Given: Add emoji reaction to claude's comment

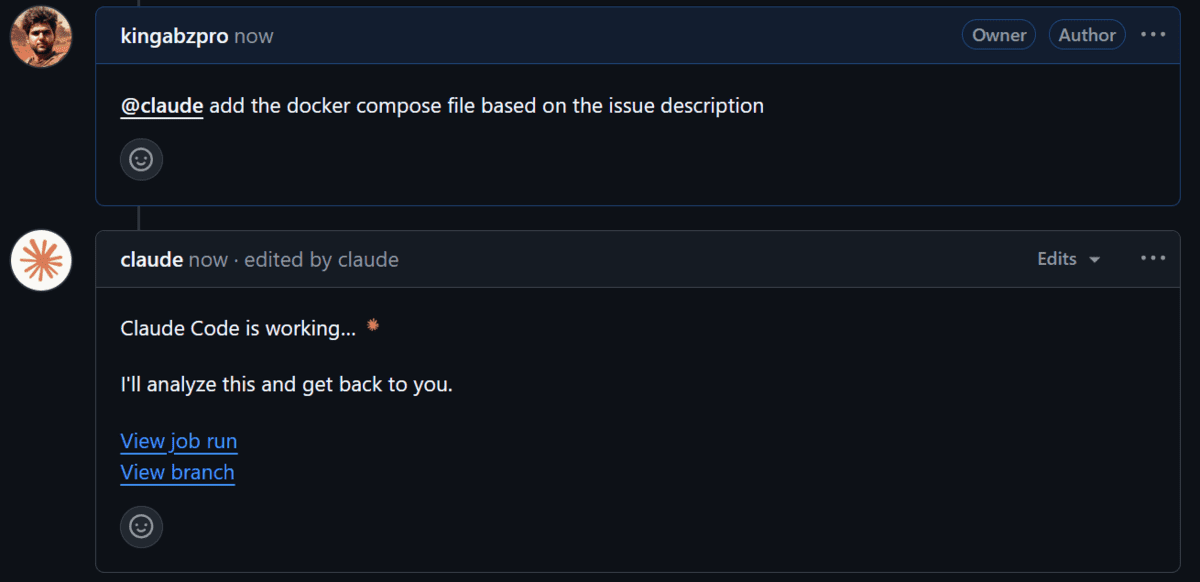Looking at the screenshot, I should [141, 526].
